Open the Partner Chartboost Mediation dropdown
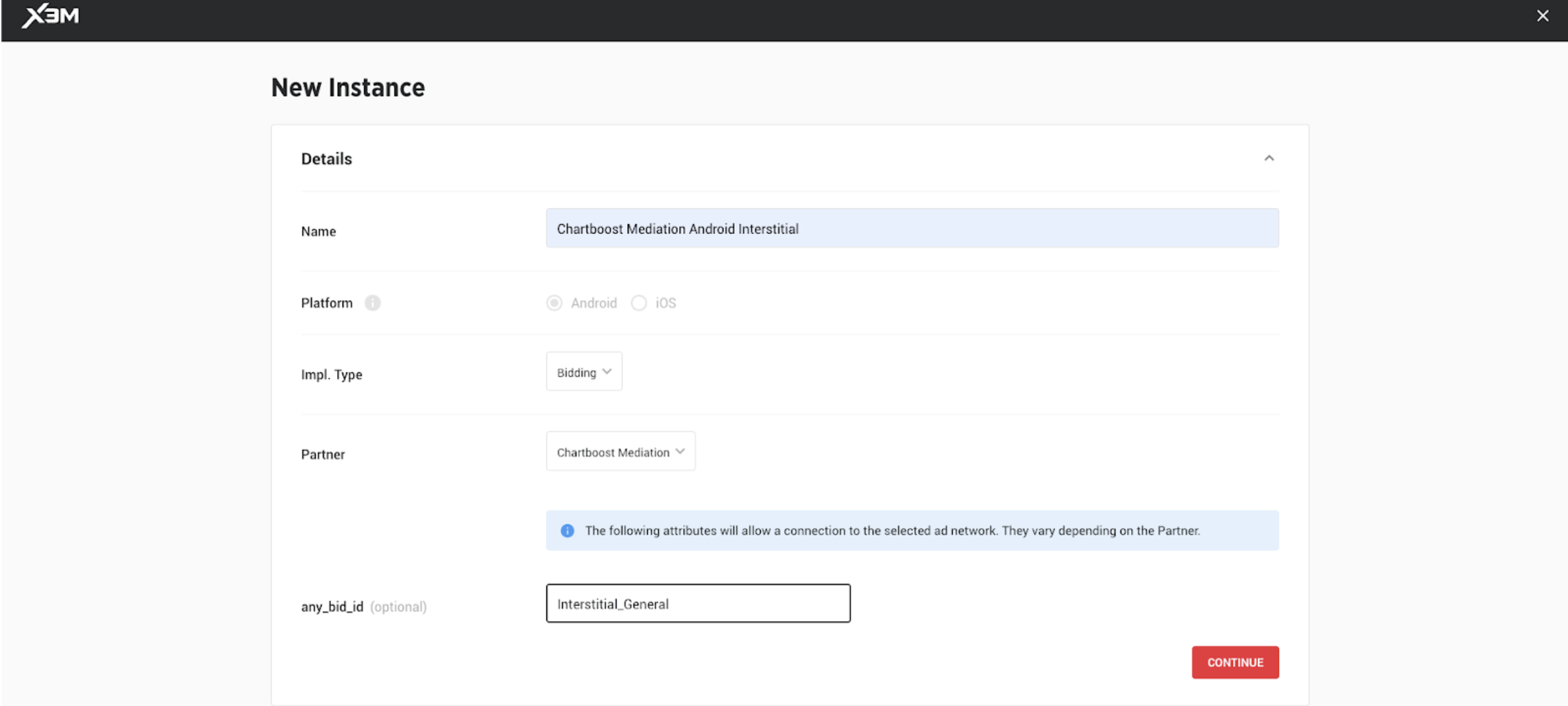Viewport: 1568px width, 706px height. click(x=621, y=451)
